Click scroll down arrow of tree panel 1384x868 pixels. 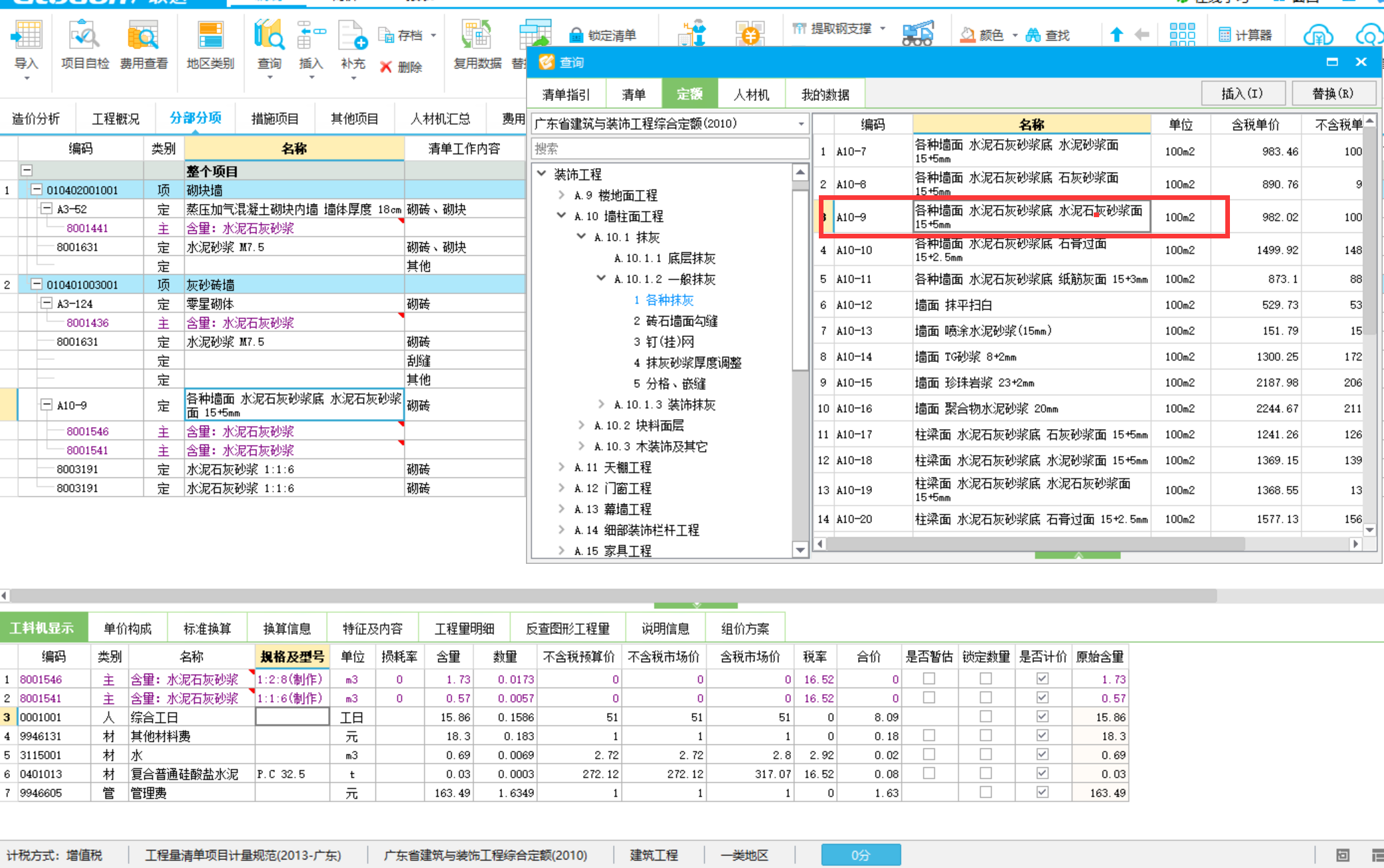coord(800,550)
